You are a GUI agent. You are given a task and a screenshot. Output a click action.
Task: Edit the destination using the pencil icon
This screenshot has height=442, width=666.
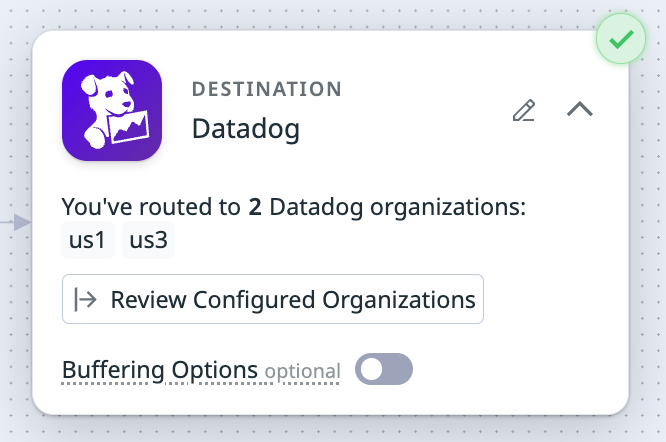pyautogui.click(x=523, y=111)
